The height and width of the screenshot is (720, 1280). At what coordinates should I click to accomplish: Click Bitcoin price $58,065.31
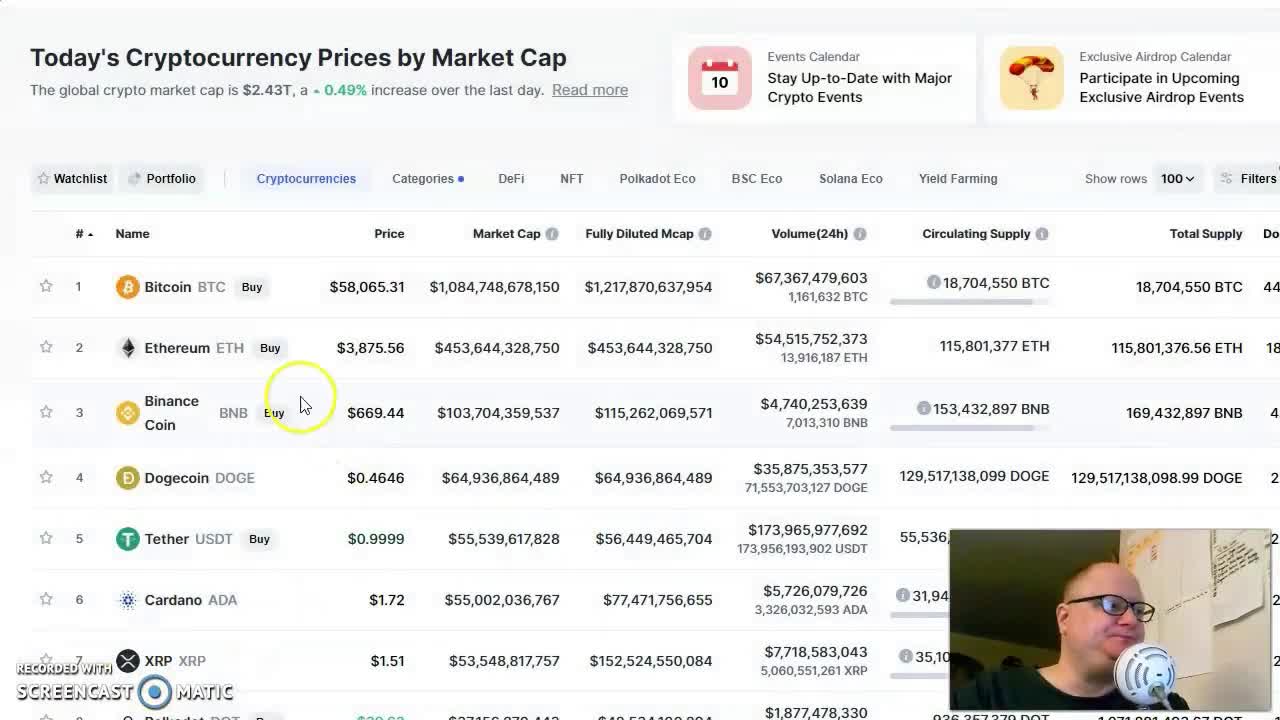pos(367,287)
